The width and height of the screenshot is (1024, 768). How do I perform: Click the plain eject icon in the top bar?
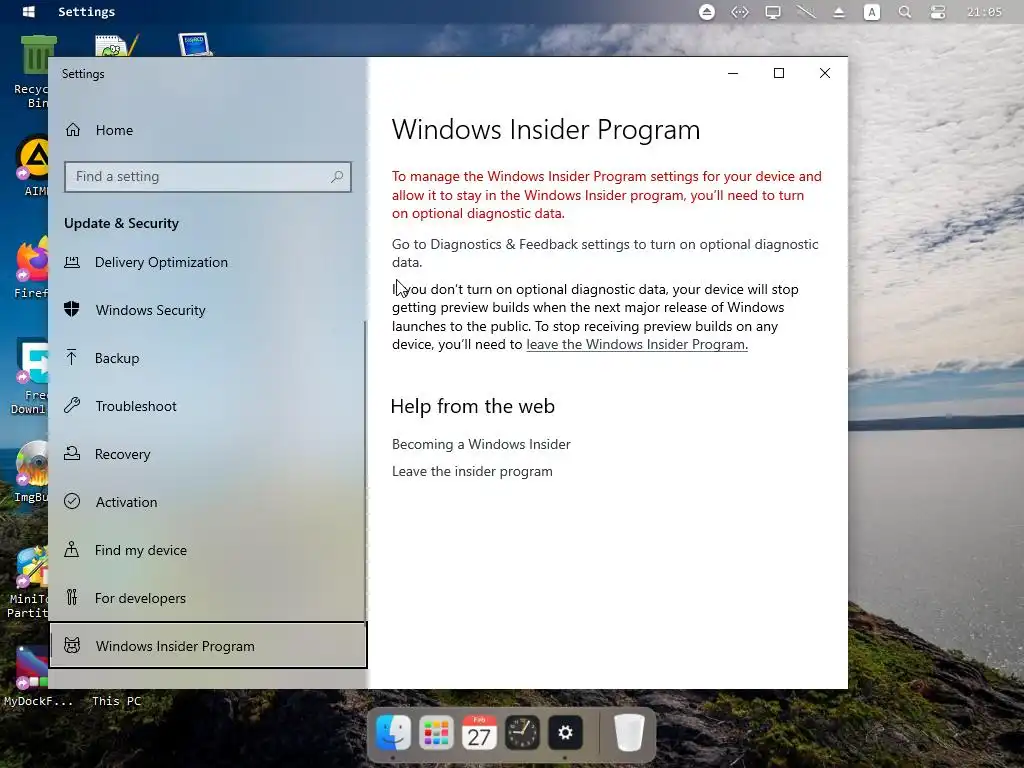839,12
